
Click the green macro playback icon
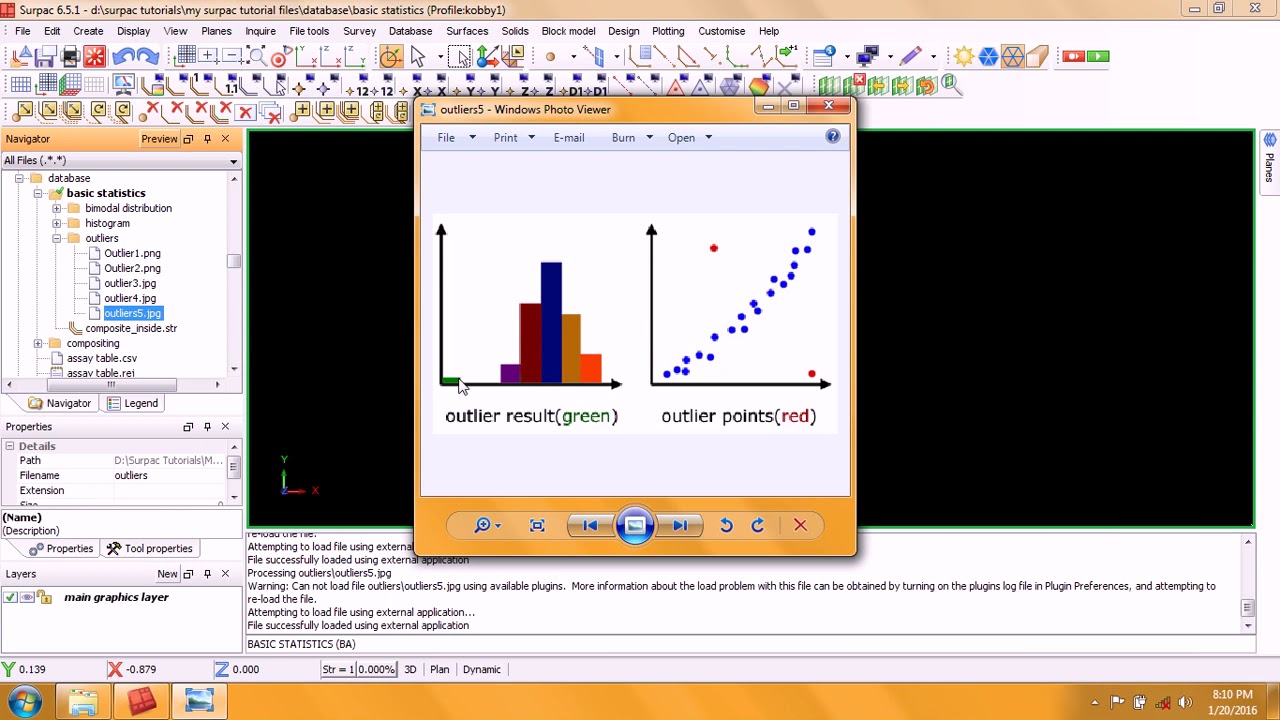1098,57
